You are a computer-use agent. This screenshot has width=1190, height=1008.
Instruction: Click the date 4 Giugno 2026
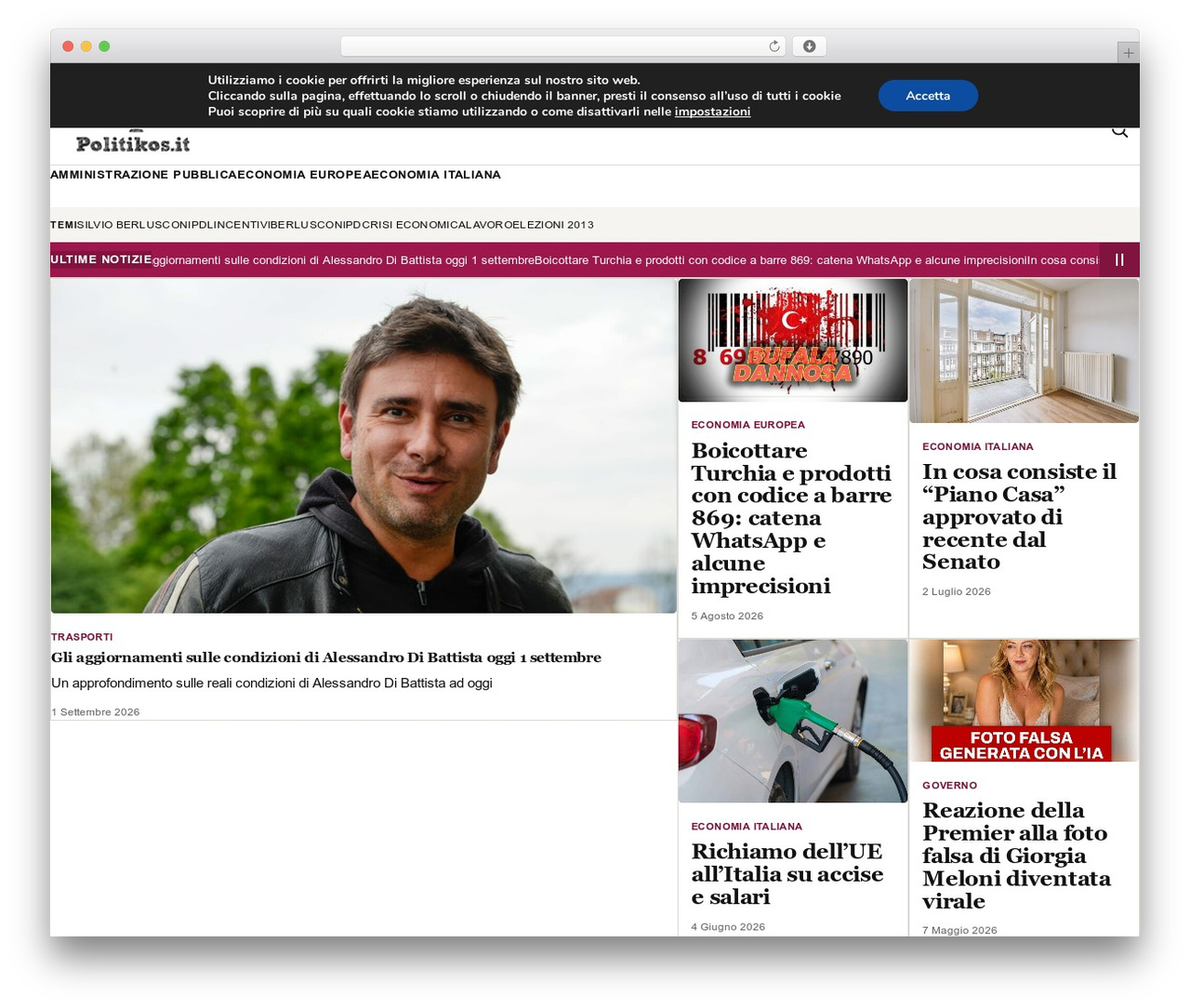coord(728,927)
